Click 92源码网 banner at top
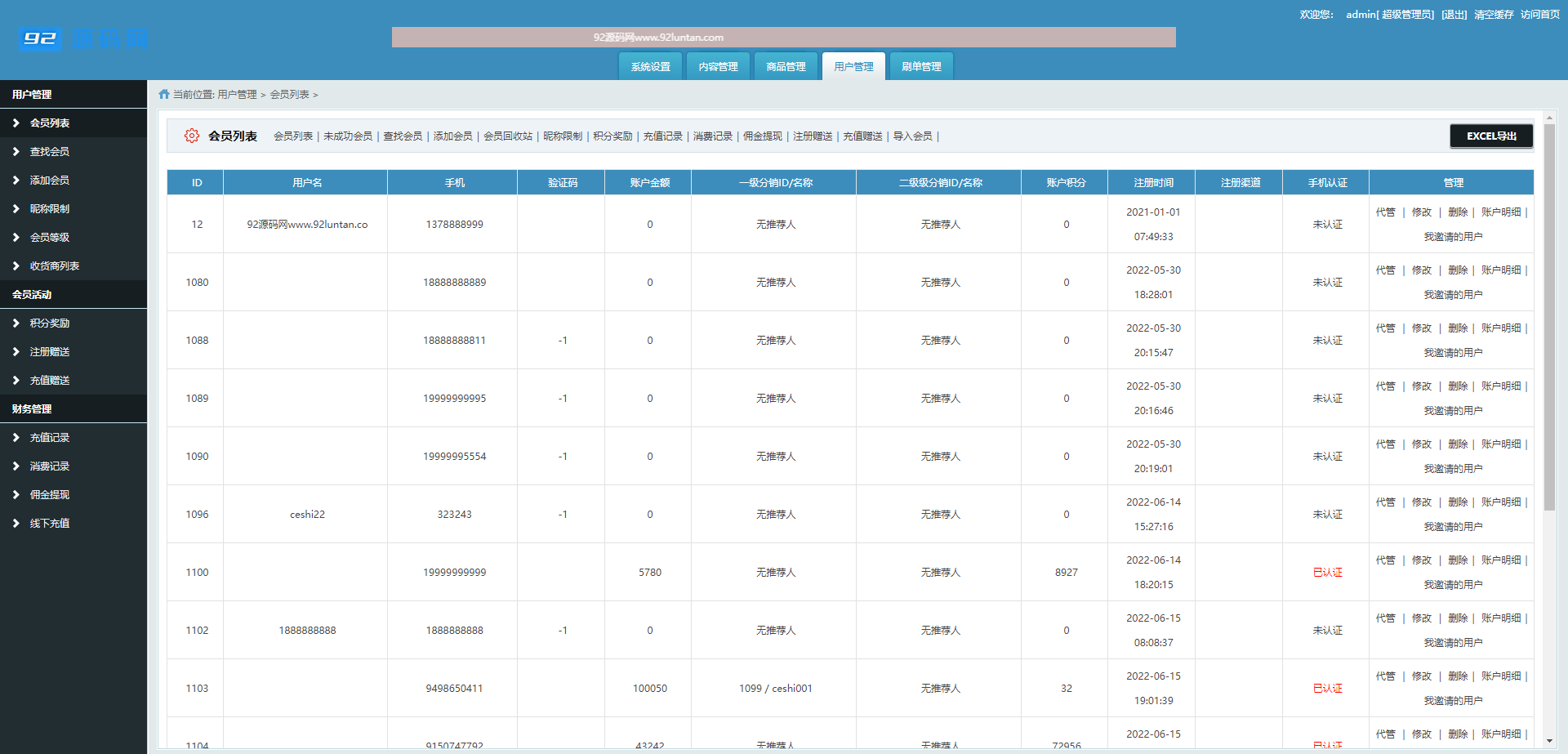Image resolution: width=1568 pixels, height=754 pixels. point(783,37)
